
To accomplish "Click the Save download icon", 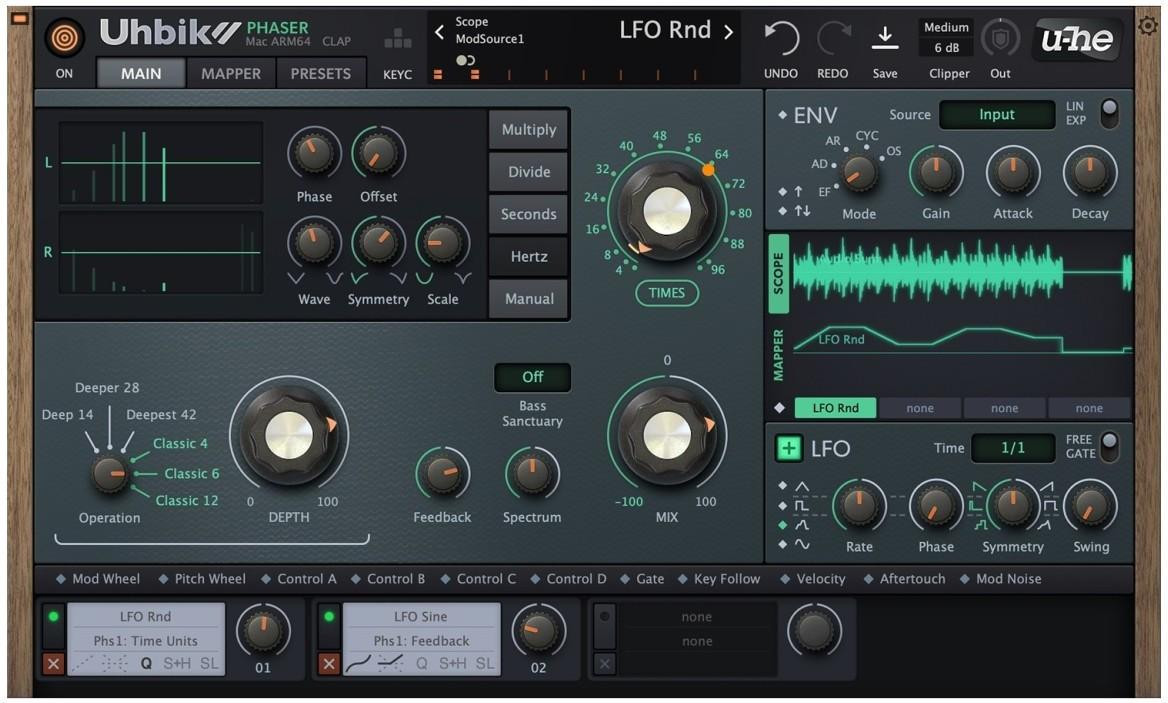I will click(x=885, y=38).
